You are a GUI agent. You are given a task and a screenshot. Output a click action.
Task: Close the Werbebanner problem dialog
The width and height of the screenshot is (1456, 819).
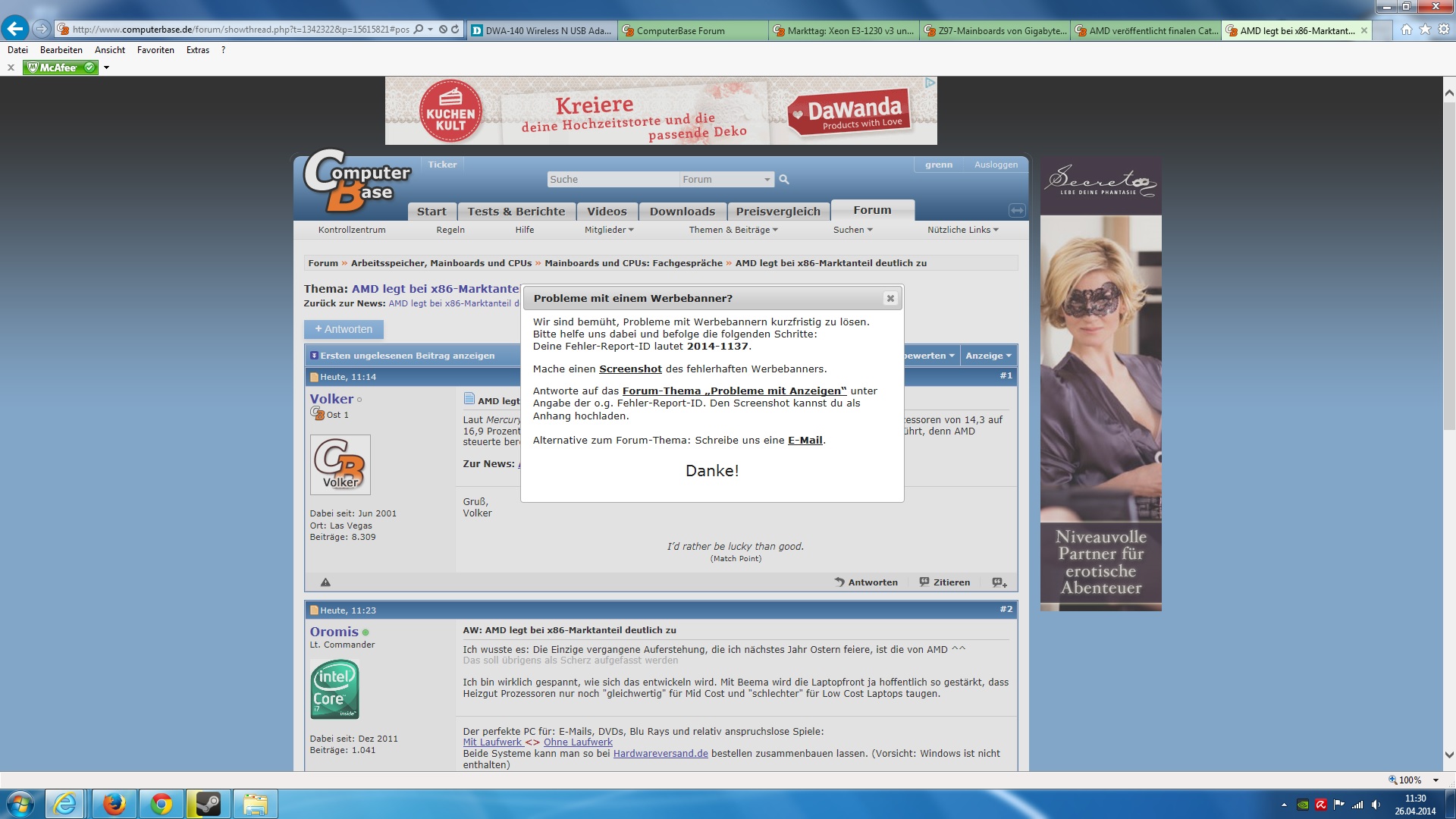tap(890, 299)
